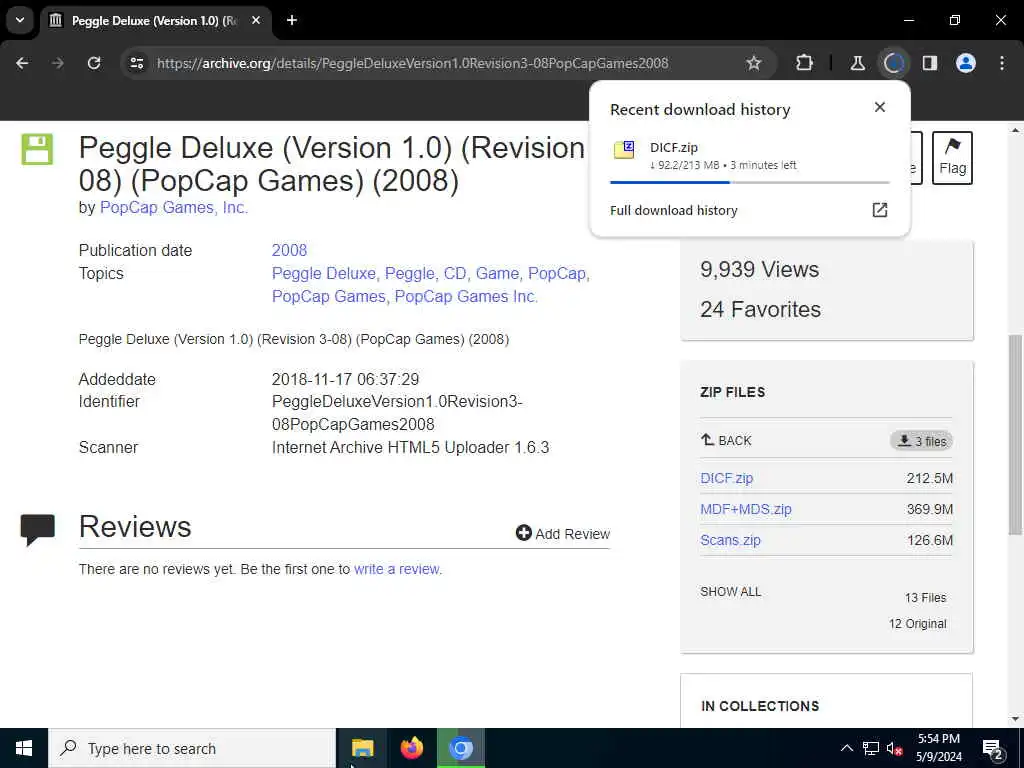
Task: Open the tab search dropdown arrow
Action: point(20,20)
